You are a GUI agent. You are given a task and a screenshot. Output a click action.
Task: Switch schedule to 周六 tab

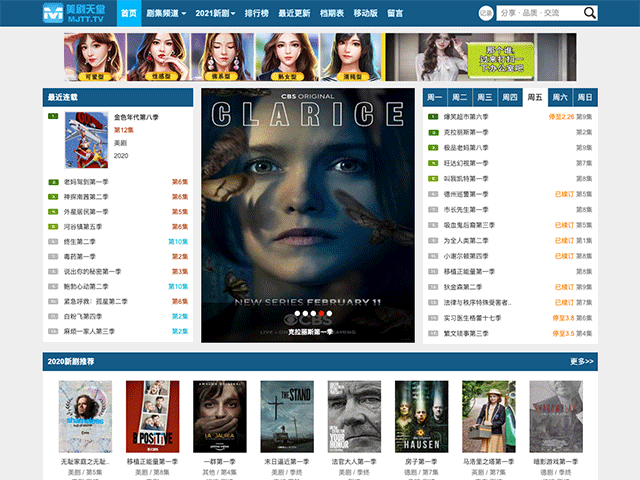560,97
